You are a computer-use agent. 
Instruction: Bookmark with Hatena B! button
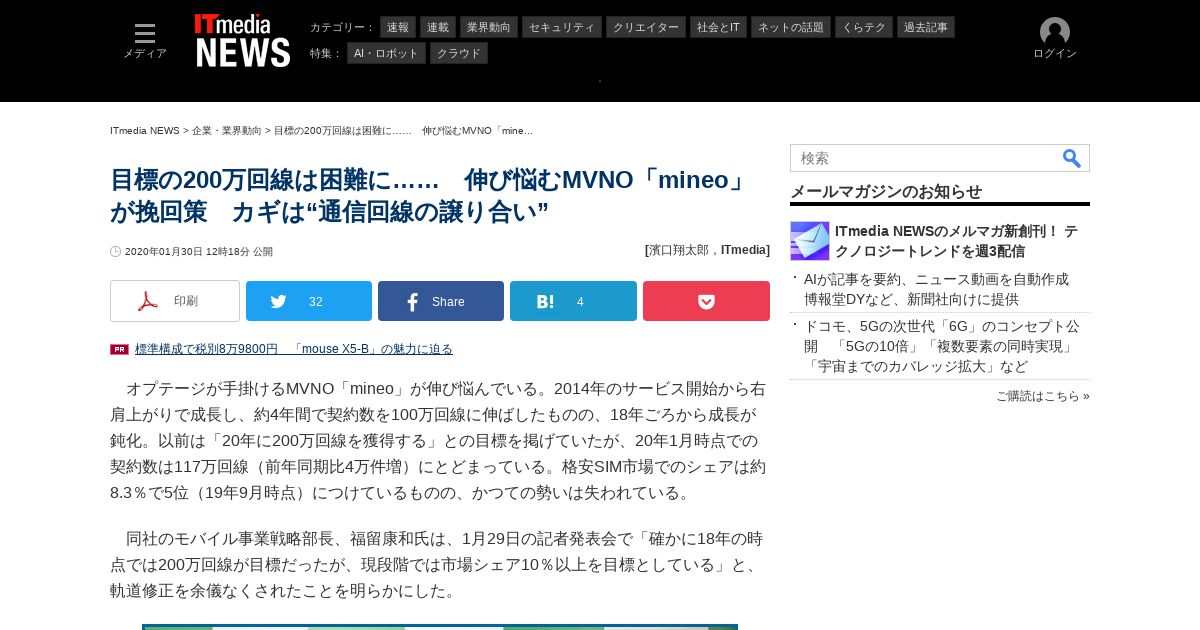(573, 301)
